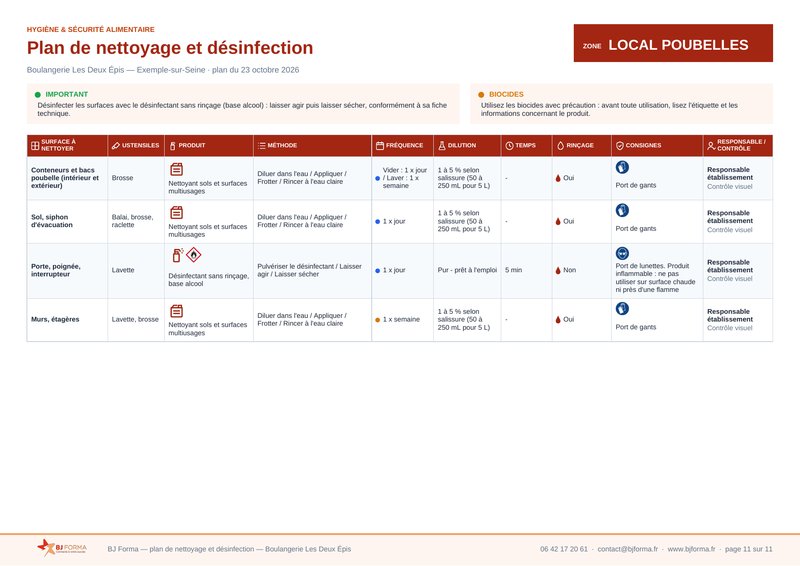Click the LOCAL POUBELLES zone banner

673,43
